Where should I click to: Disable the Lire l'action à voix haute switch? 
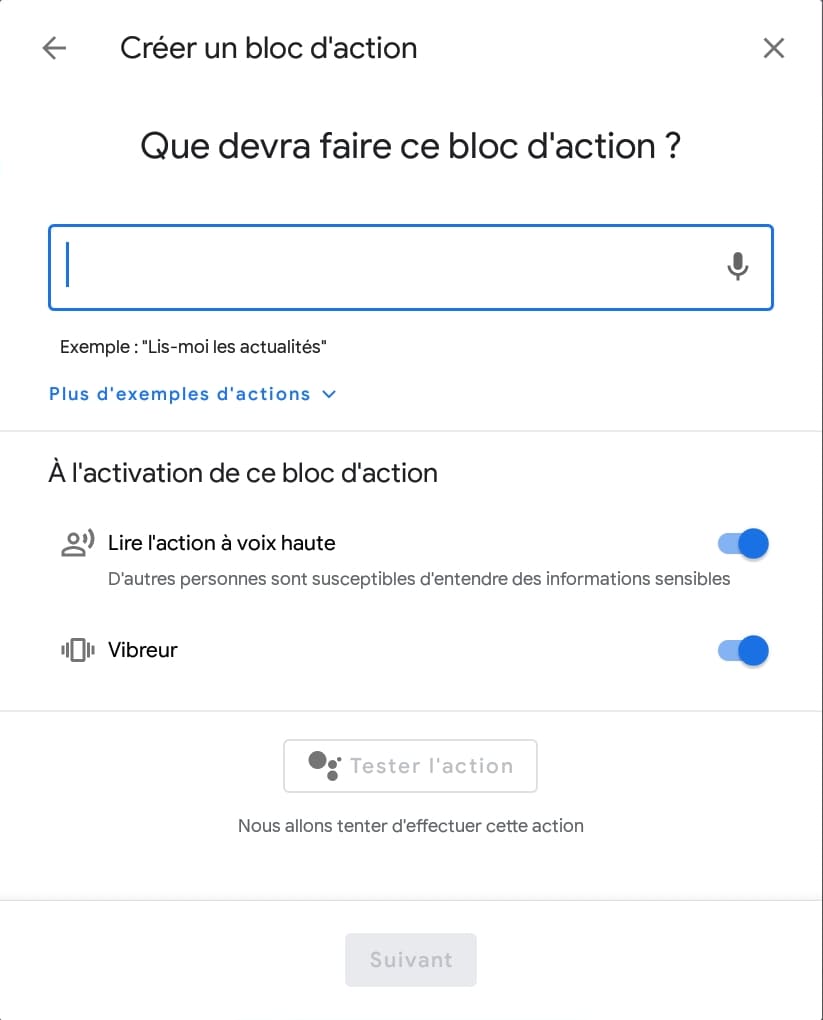coord(744,544)
